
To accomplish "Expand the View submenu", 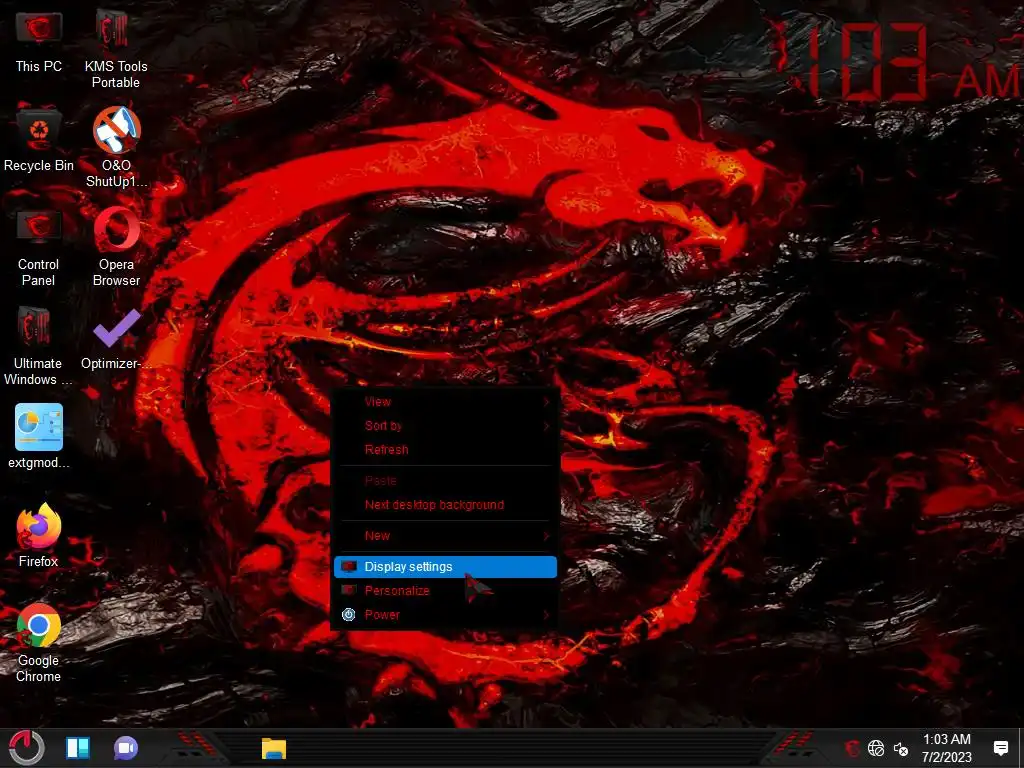I will (445, 402).
